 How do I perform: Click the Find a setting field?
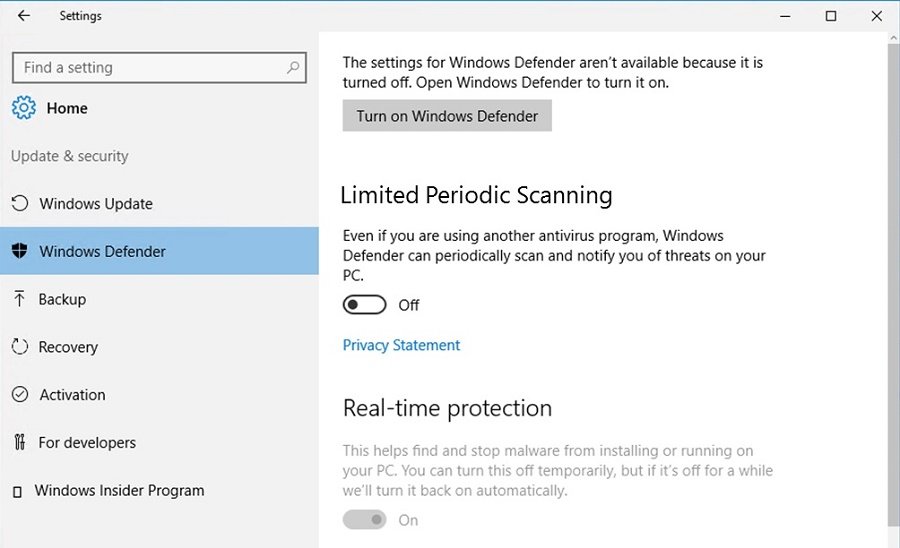click(x=159, y=68)
